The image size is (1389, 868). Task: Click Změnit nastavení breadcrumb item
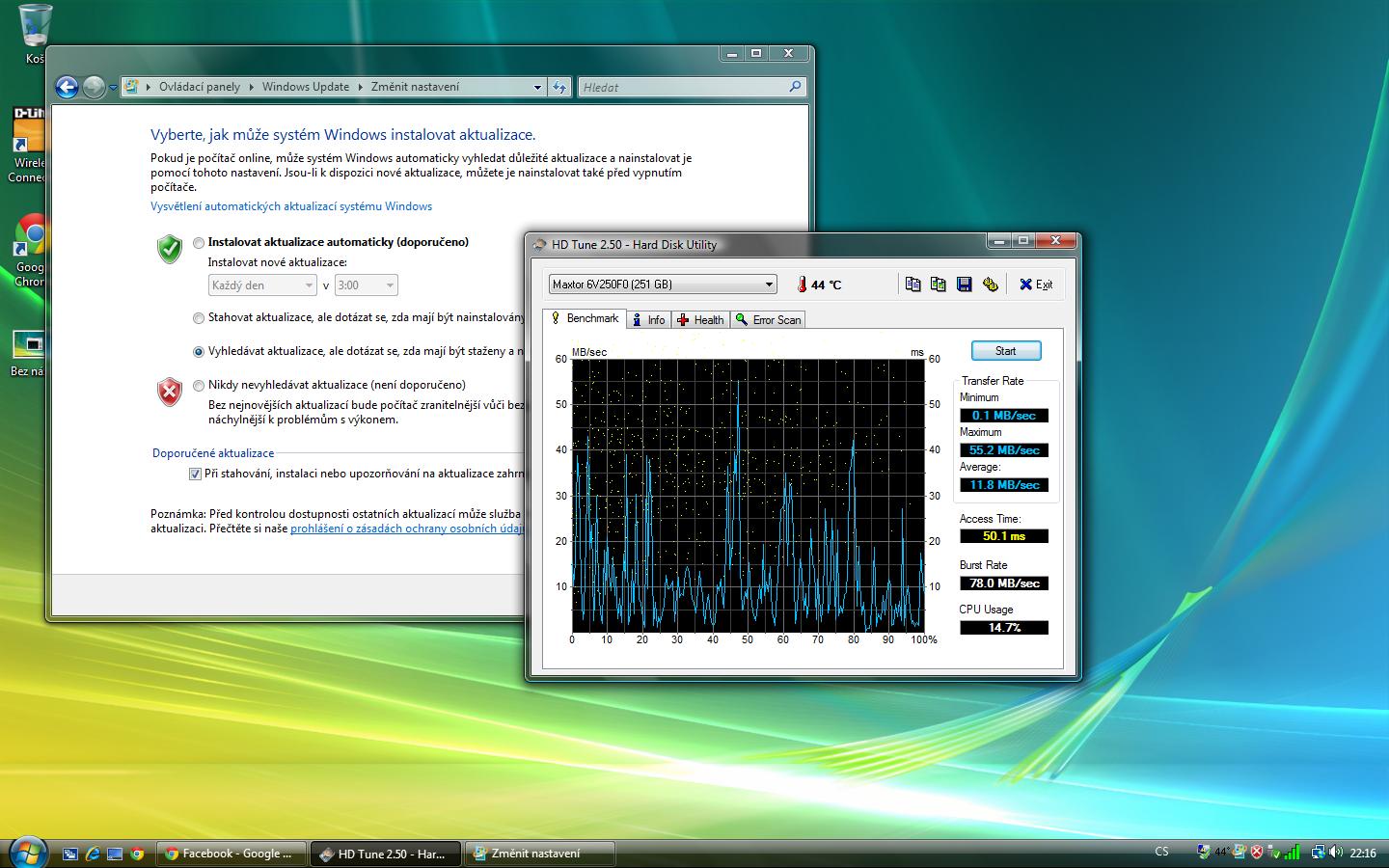tap(415, 87)
